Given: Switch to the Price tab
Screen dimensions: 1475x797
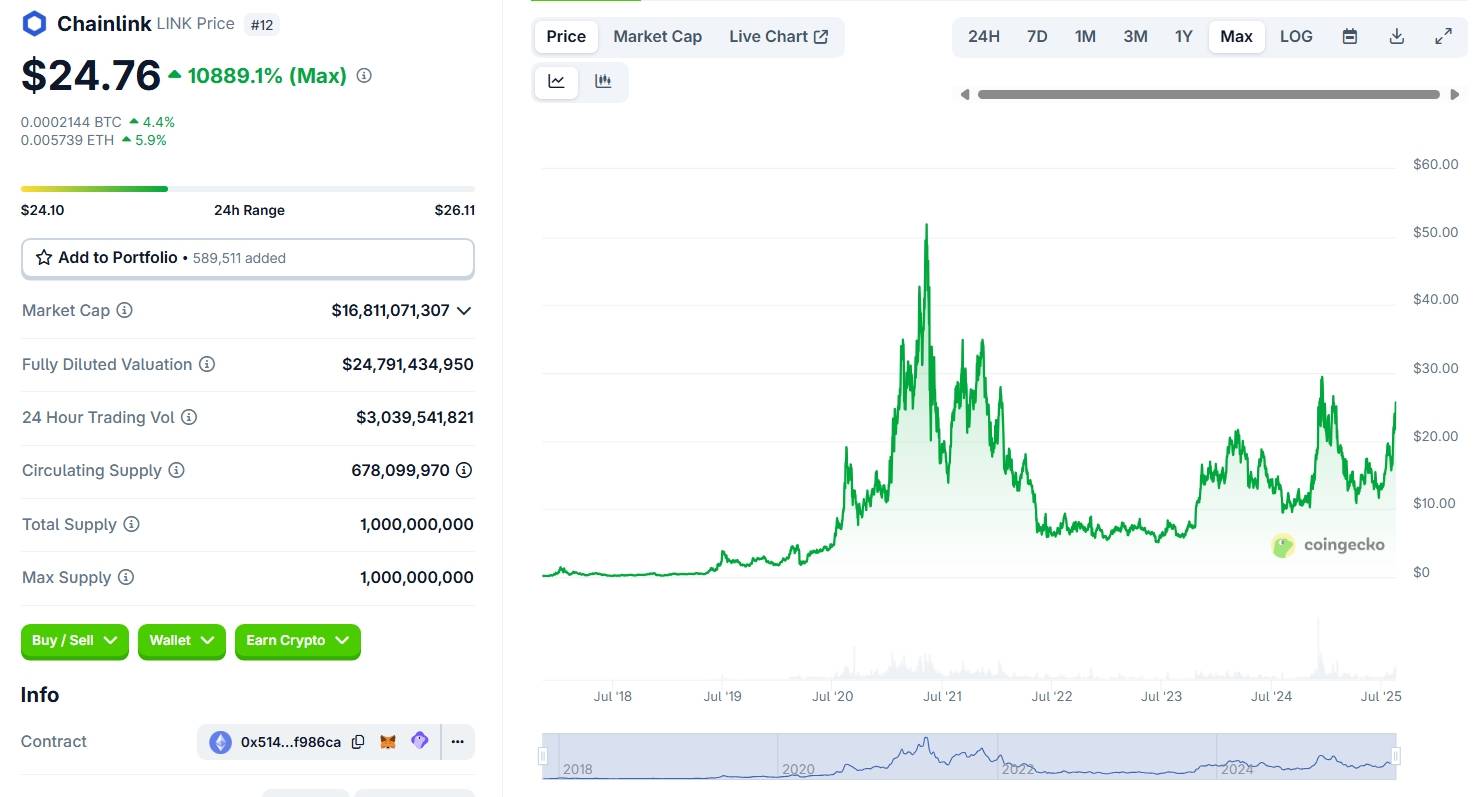Looking at the screenshot, I should pos(566,37).
